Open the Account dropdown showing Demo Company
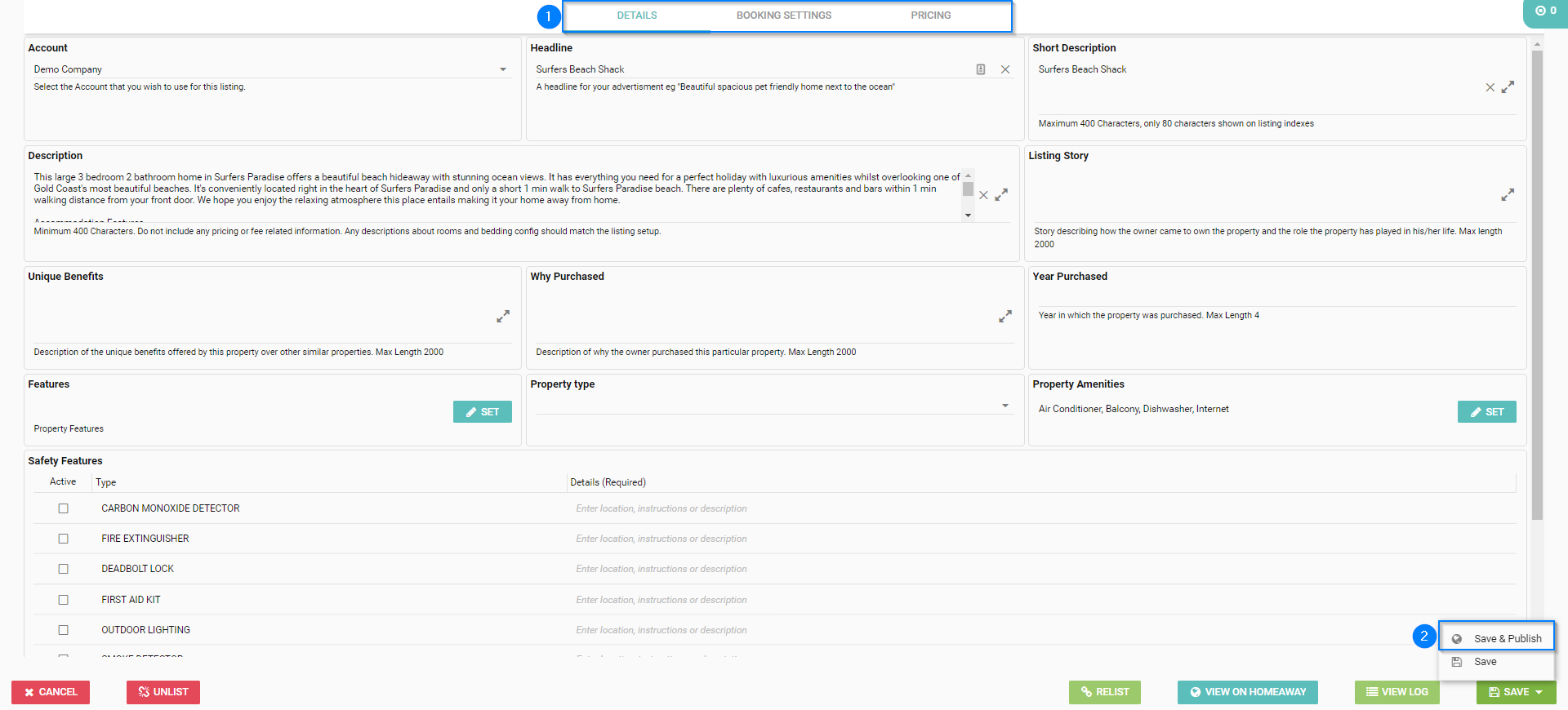1568x710 pixels. pyautogui.click(x=502, y=69)
